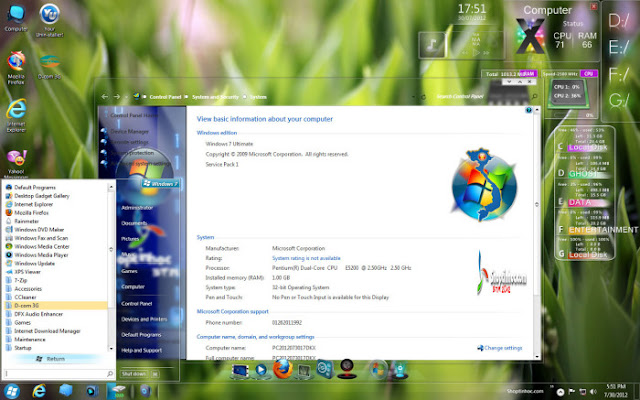
Task: Expand the highlighted D-com 3G folder
Action: pyautogui.click(x=56, y=305)
